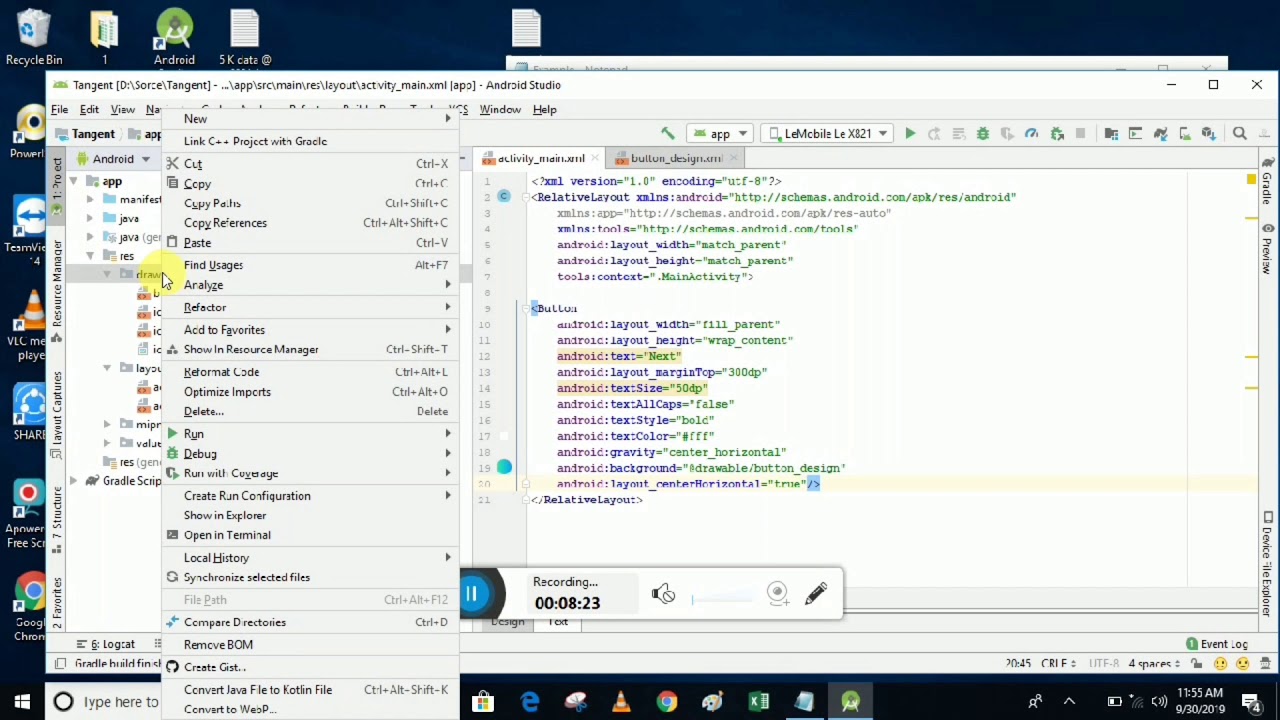Expand the mipmap folder node
This screenshot has width=1280, height=720.
[107, 424]
